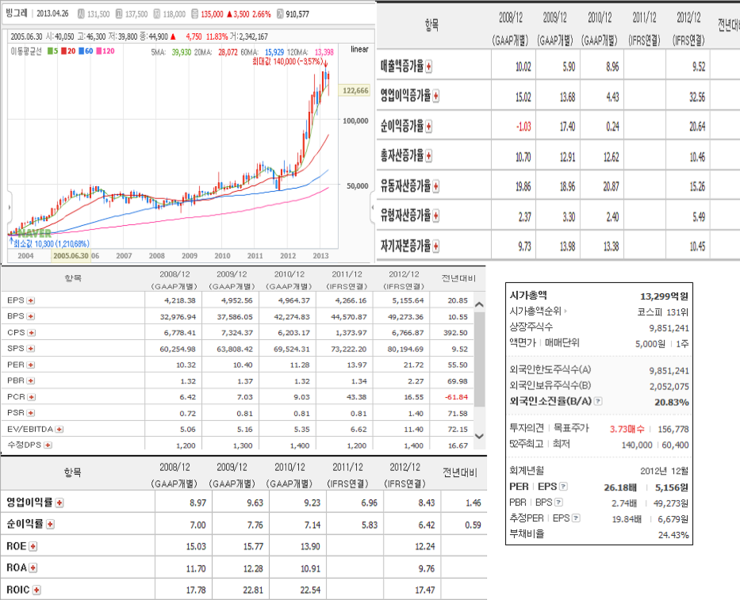Image resolution: width=740 pixels, height=600 pixels.
Task: Click the 24.43% 부채비율 value
Action: point(673,535)
